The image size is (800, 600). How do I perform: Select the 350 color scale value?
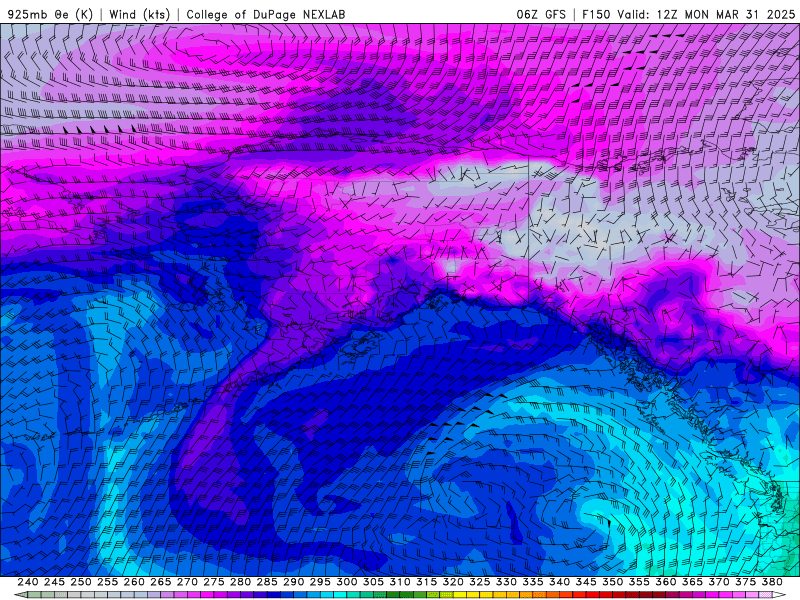pos(613,582)
